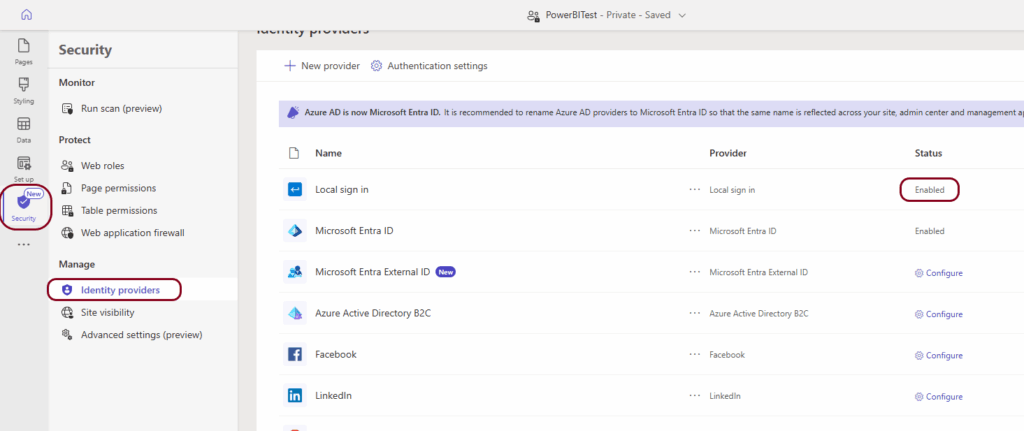Click the Entra ID rename notice banner

[x=651, y=112]
